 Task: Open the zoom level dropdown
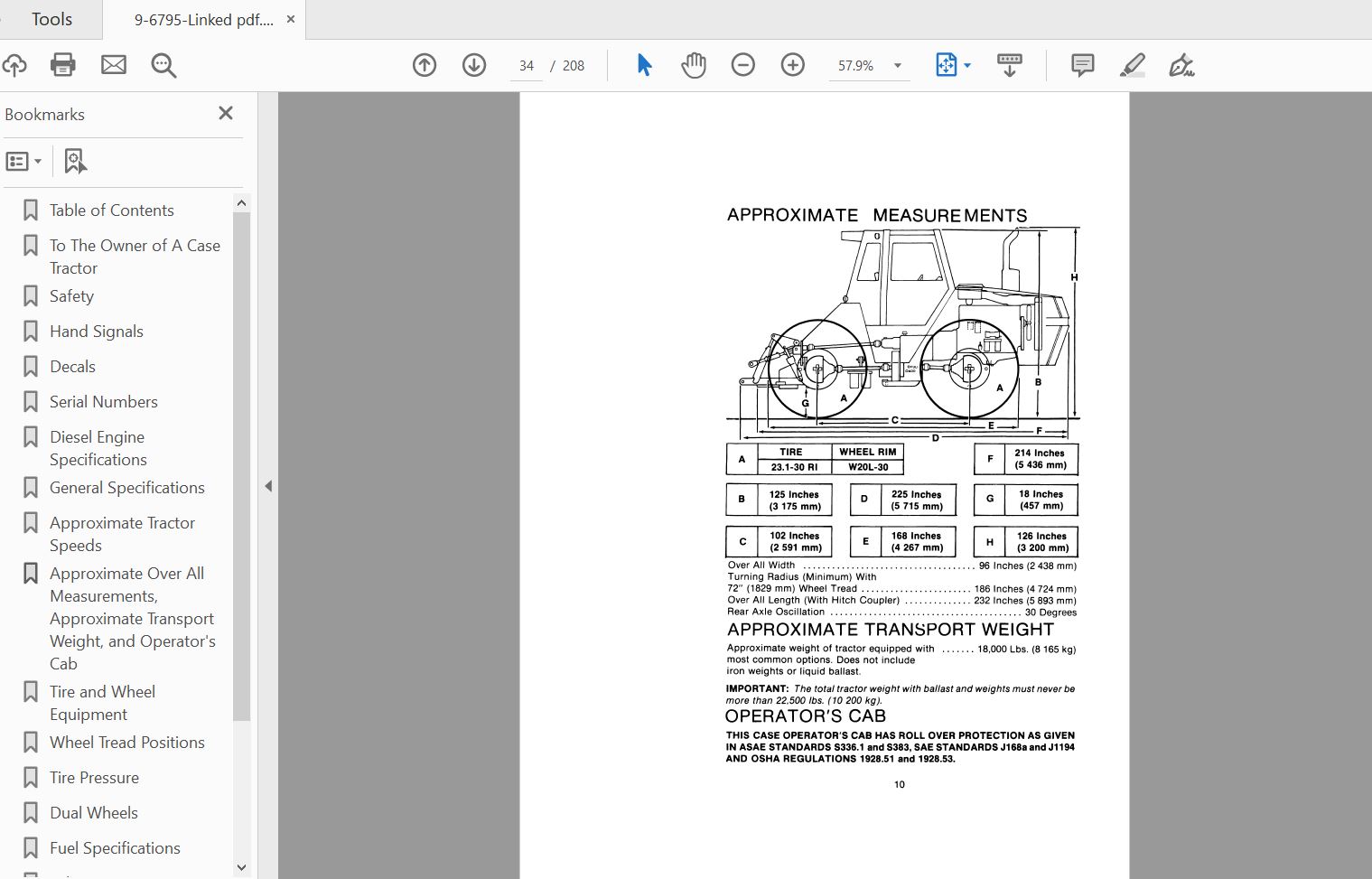click(x=896, y=64)
